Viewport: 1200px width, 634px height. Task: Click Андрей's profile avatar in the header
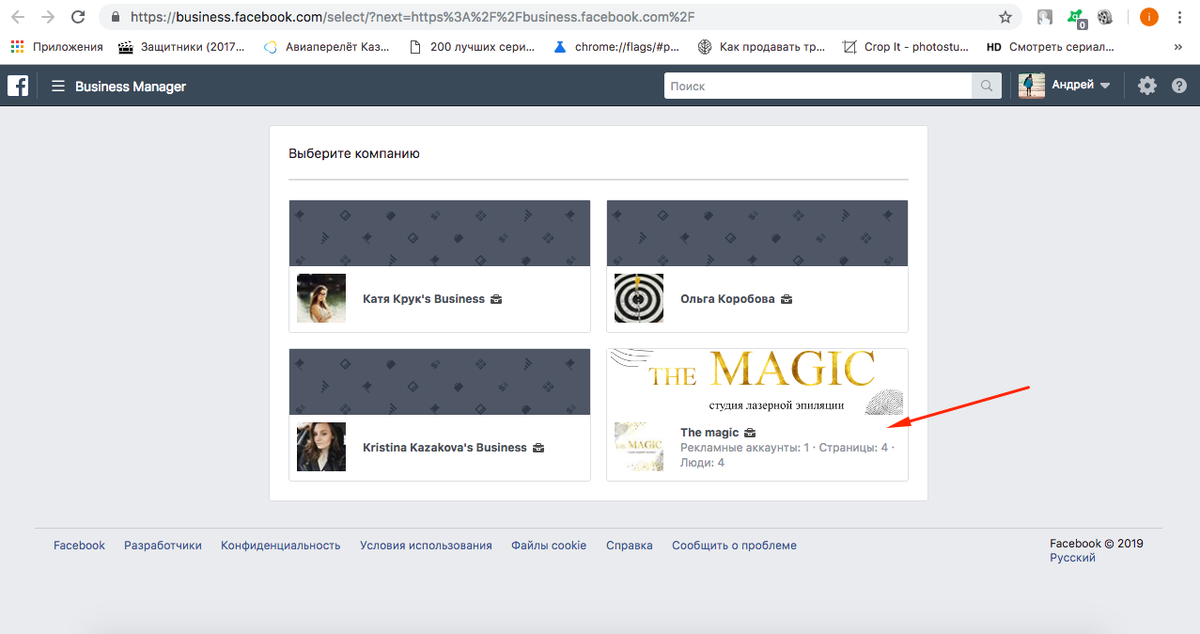pyautogui.click(x=1032, y=86)
